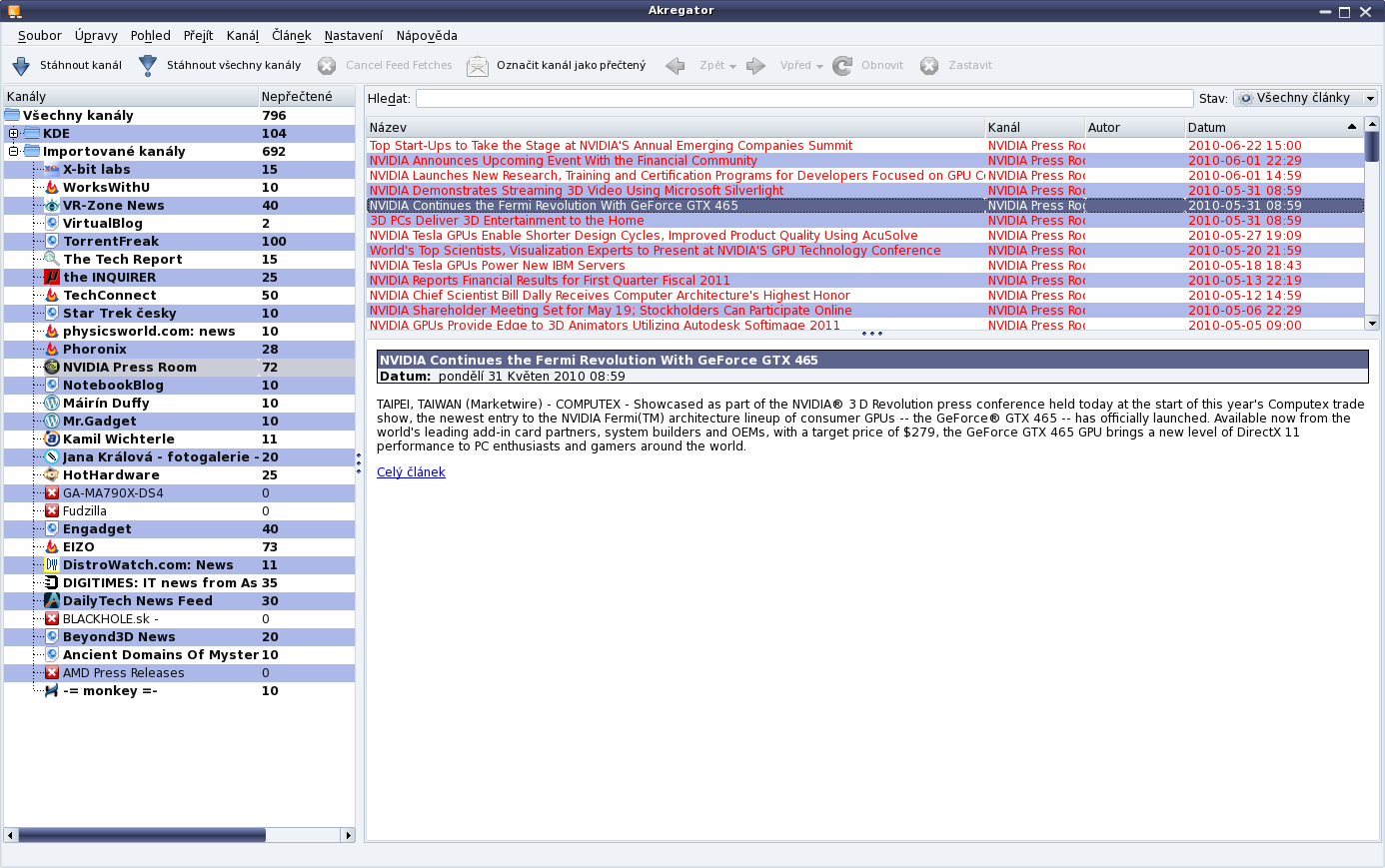Sort articles by the Kanál column
The width and height of the screenshot is (1385, 868).
(x=1035, y=128)
